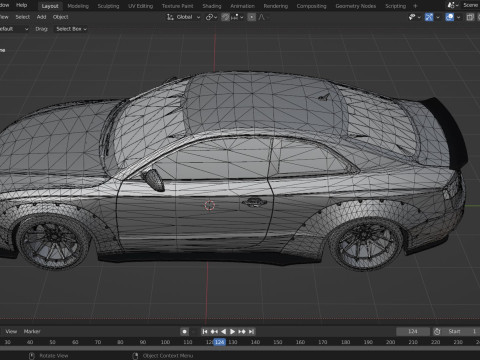
Task: Click frame 100 on the timeline ruler
Action: (165, 342)
